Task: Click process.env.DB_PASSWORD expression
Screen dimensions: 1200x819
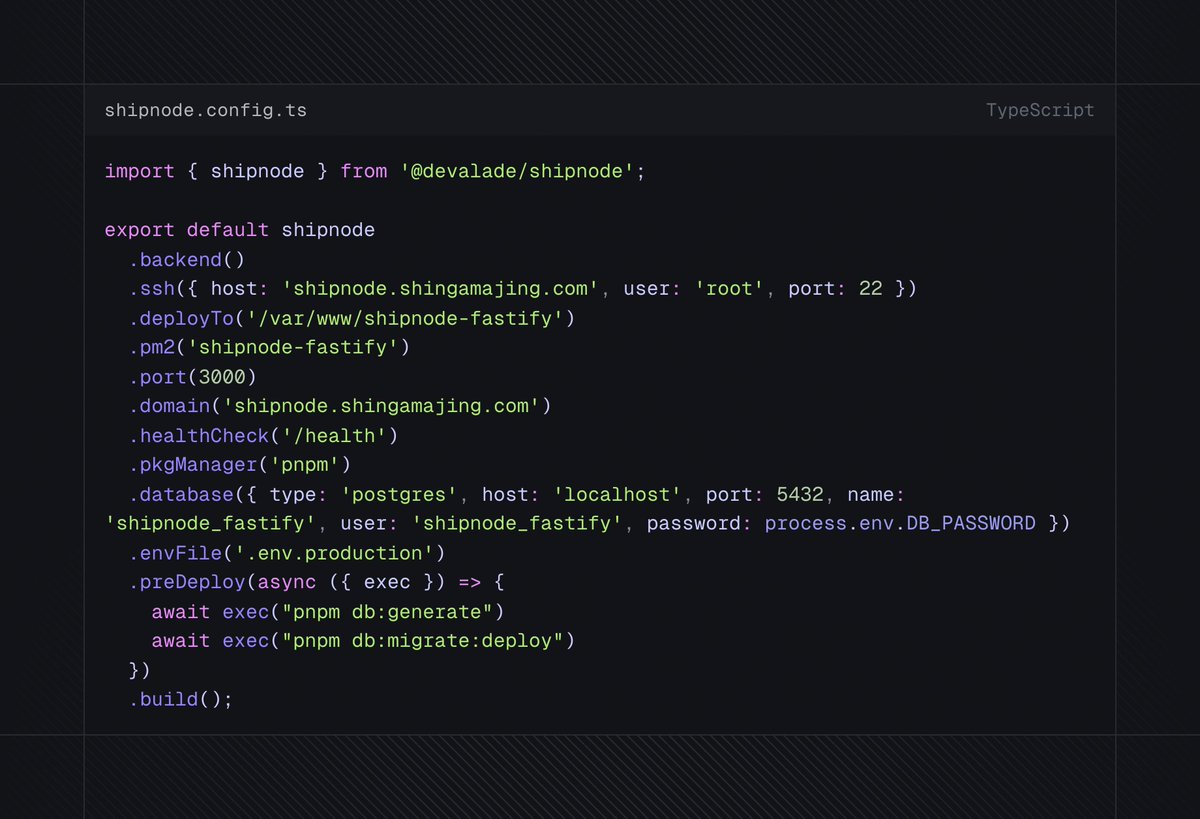Action: pos(900,523)
